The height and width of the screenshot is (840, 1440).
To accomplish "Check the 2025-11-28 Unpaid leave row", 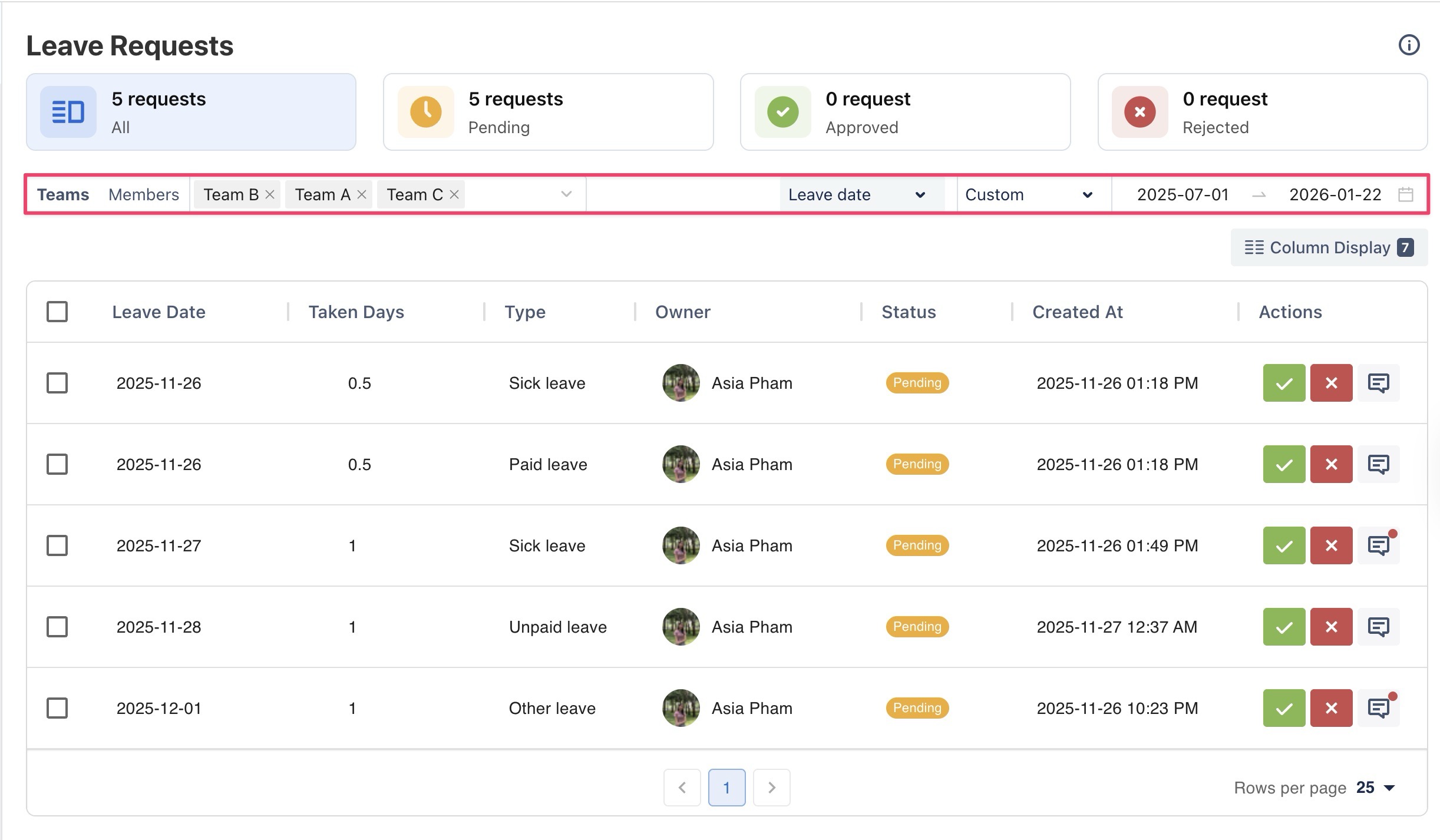I will point(57,627).
